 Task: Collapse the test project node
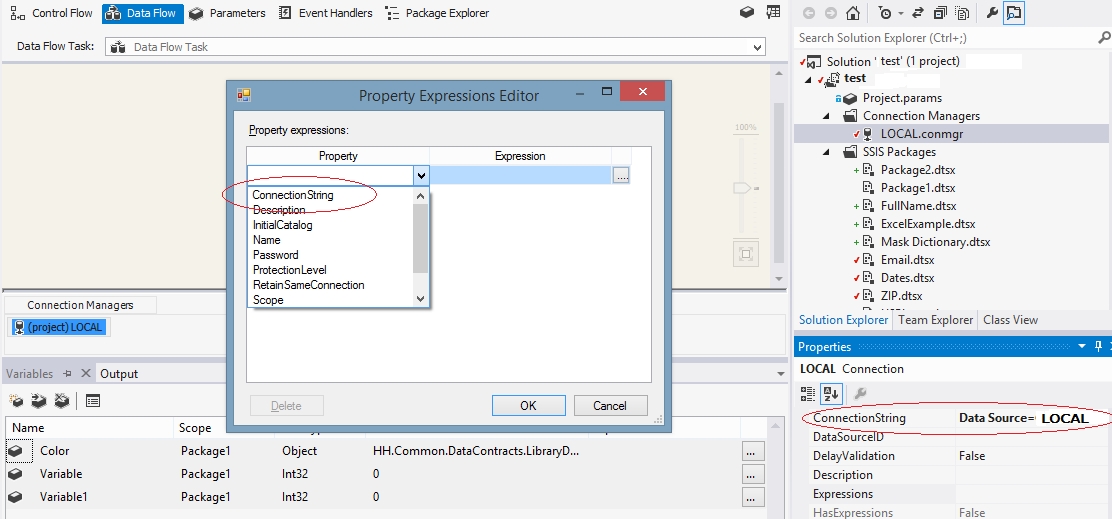coord(809,79)
